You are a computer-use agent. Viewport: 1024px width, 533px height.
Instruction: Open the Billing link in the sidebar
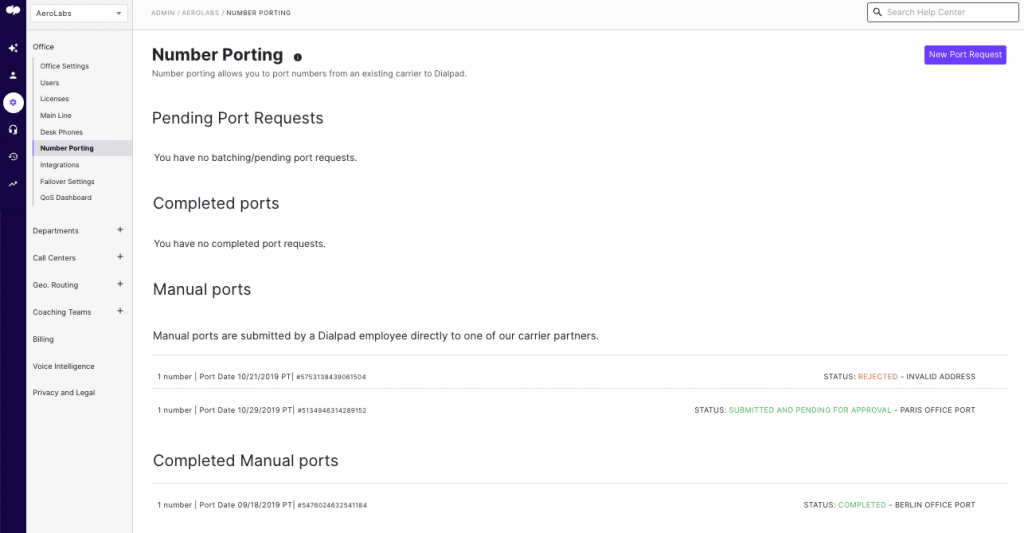[43, 339]
